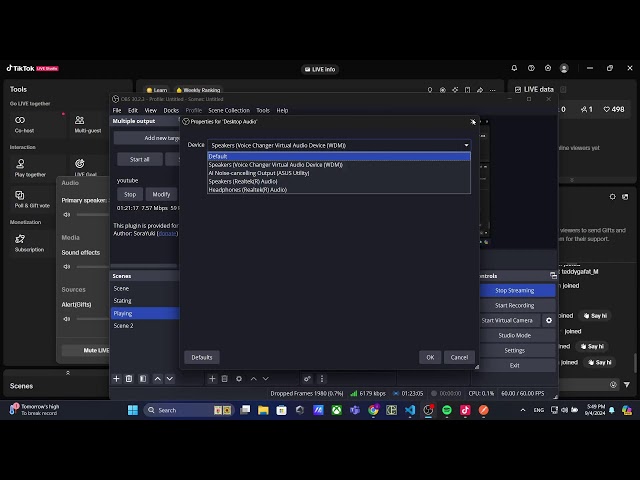Open TikTok help icon

pos(531,68)
